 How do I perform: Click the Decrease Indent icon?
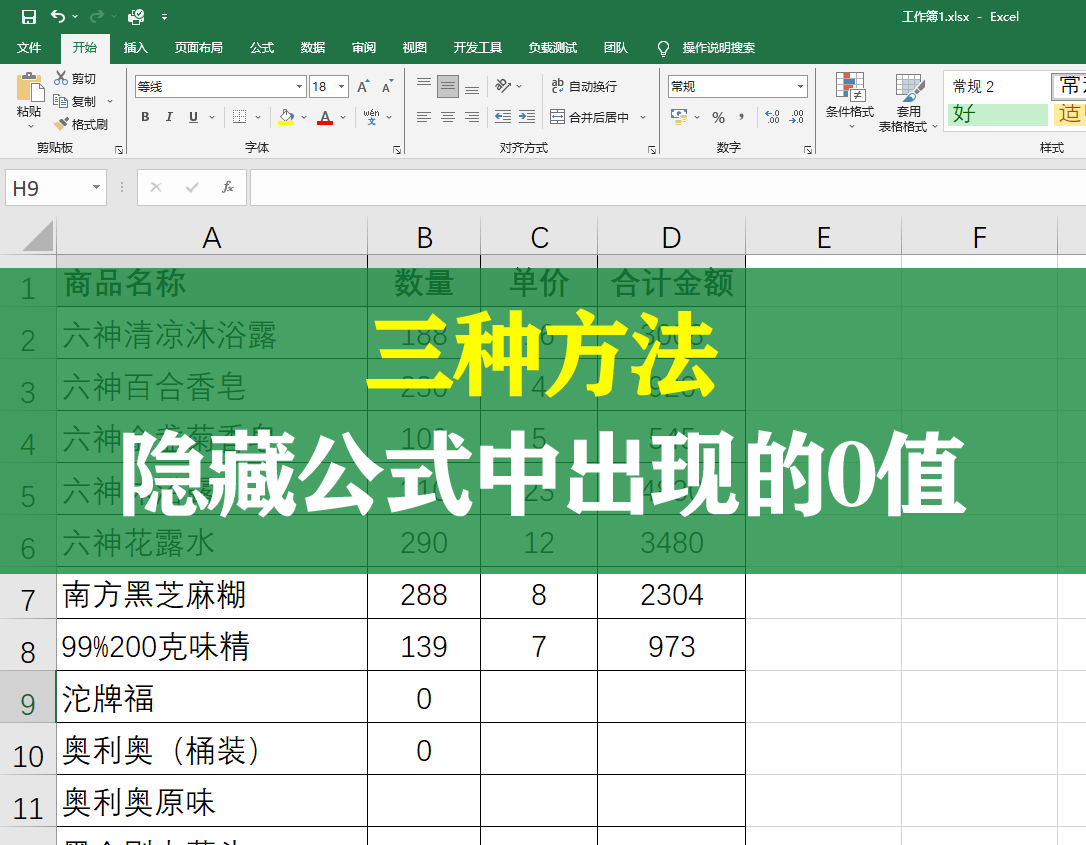(503, 117)
